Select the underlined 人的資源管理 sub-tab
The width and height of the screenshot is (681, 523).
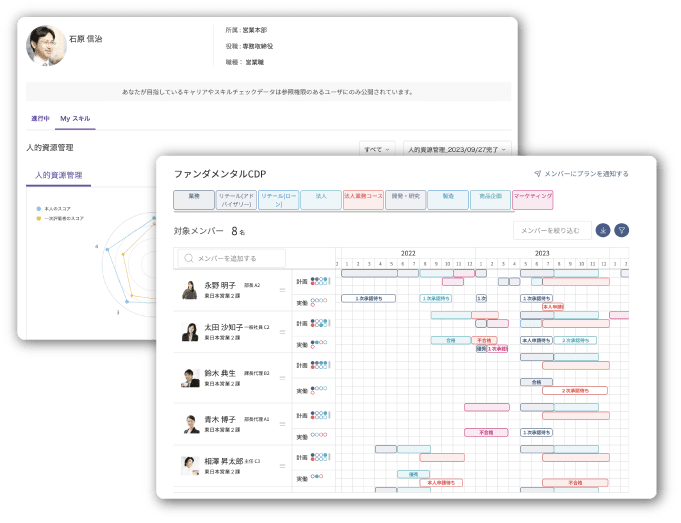tap(59, 175)
